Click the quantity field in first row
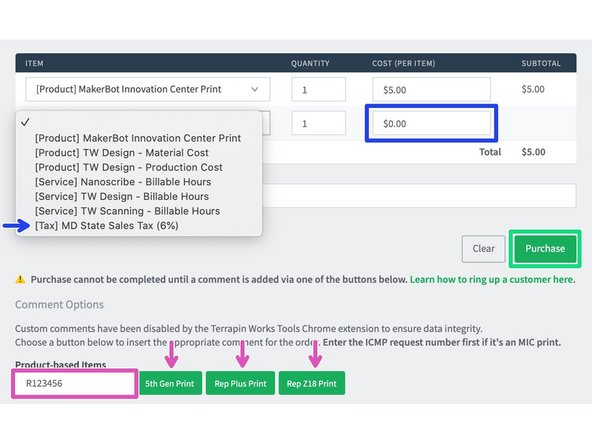 point(318,89)
